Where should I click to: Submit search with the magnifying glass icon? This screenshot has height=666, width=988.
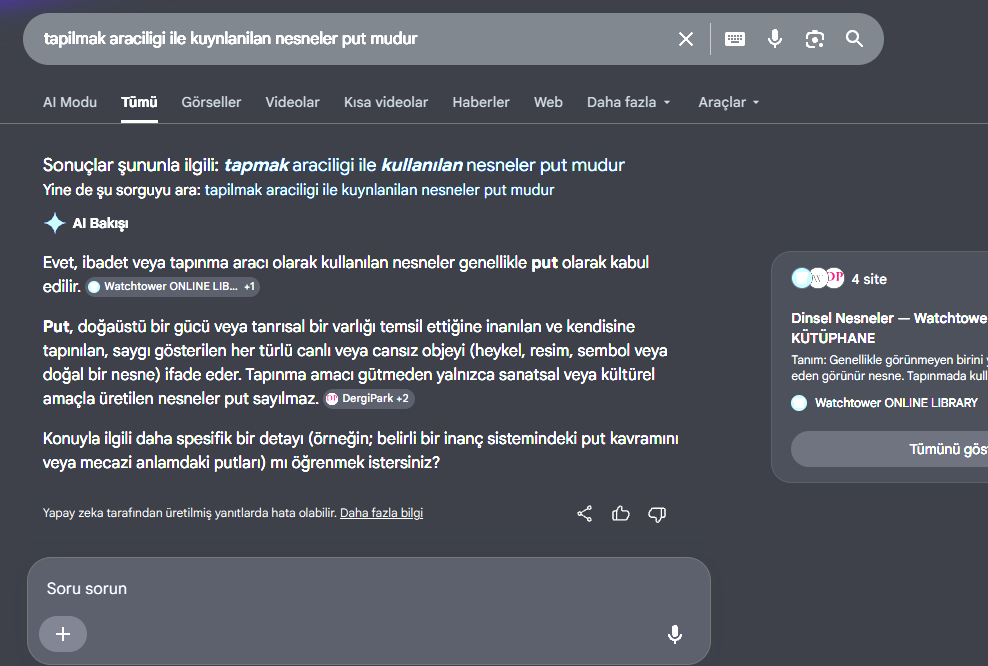click(854, 39)
